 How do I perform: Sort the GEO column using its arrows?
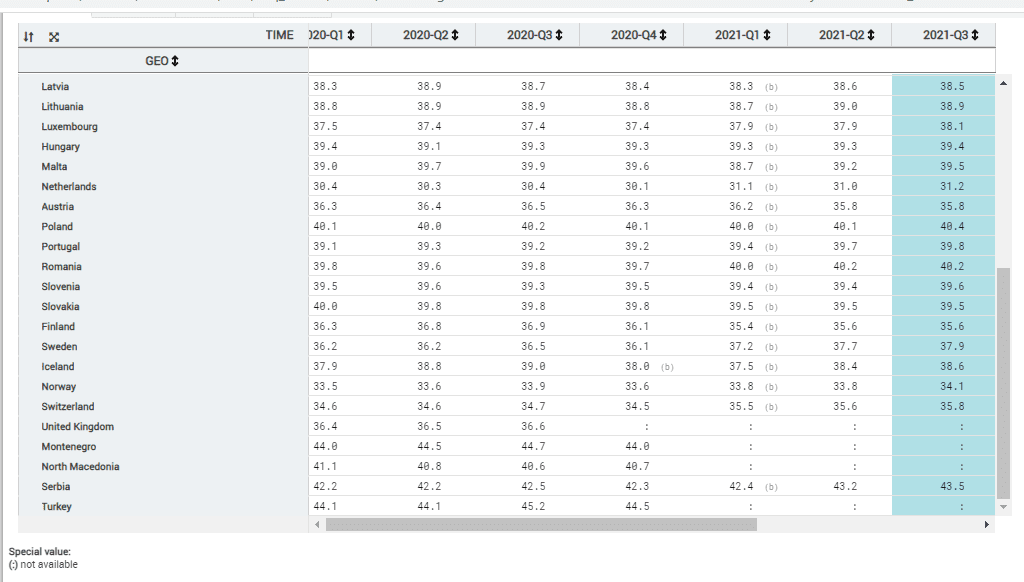(x=176, y=61)
